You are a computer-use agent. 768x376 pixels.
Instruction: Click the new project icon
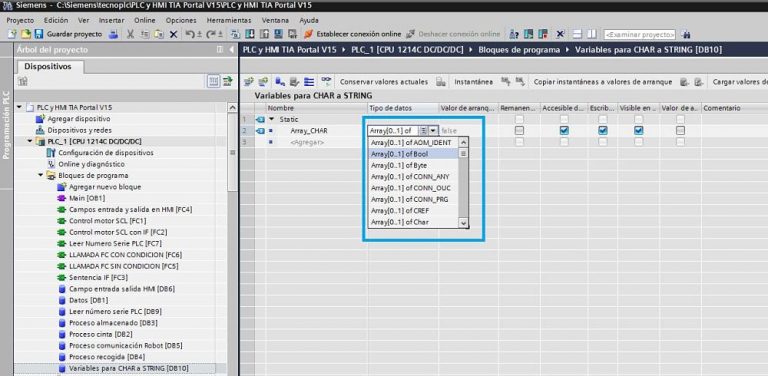[12, 34]
